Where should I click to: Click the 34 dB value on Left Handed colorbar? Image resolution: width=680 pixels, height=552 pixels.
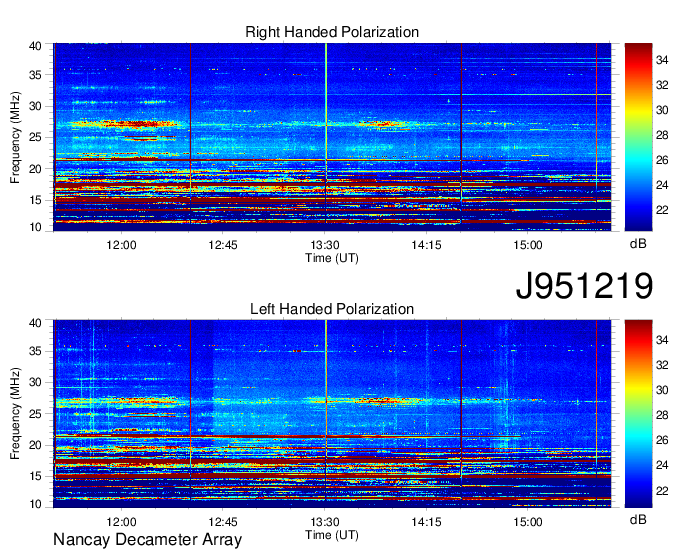[x=662, y=340]
